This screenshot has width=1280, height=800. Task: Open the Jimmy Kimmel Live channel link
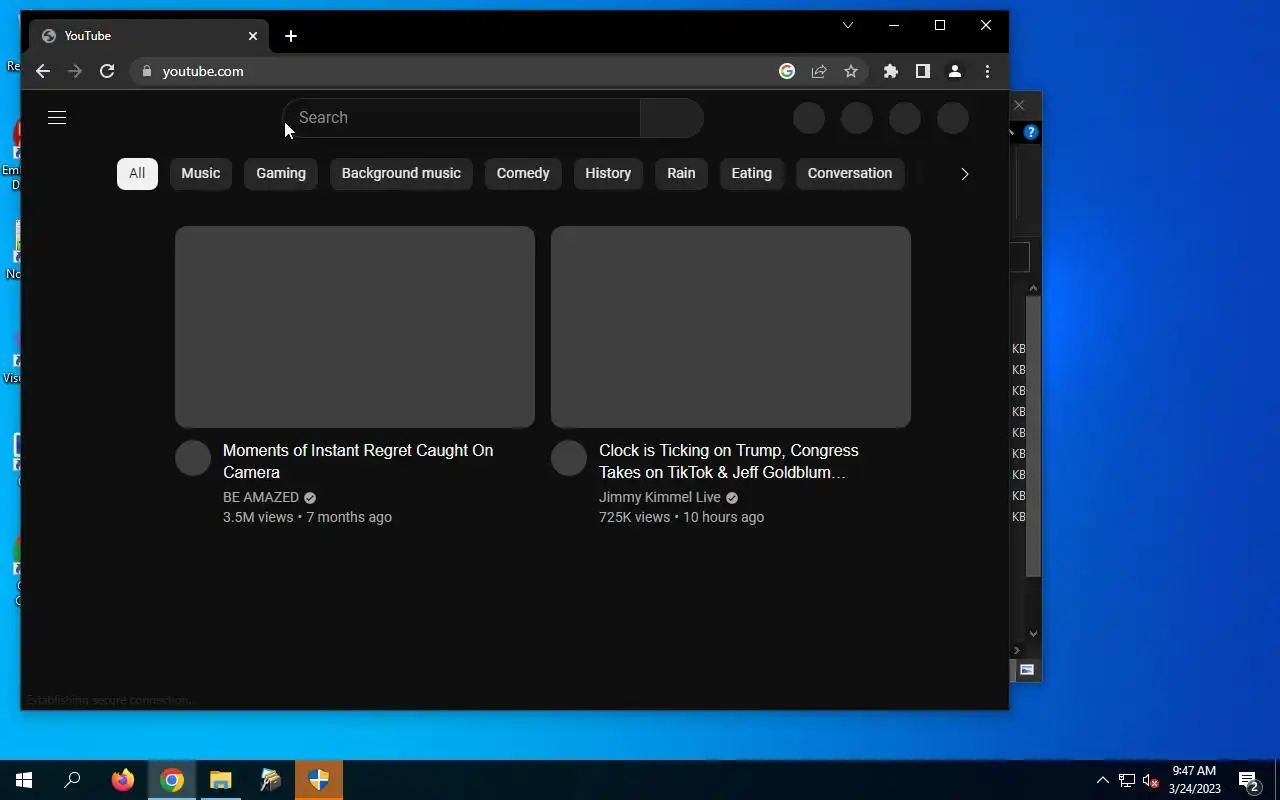tap(660, 497)
